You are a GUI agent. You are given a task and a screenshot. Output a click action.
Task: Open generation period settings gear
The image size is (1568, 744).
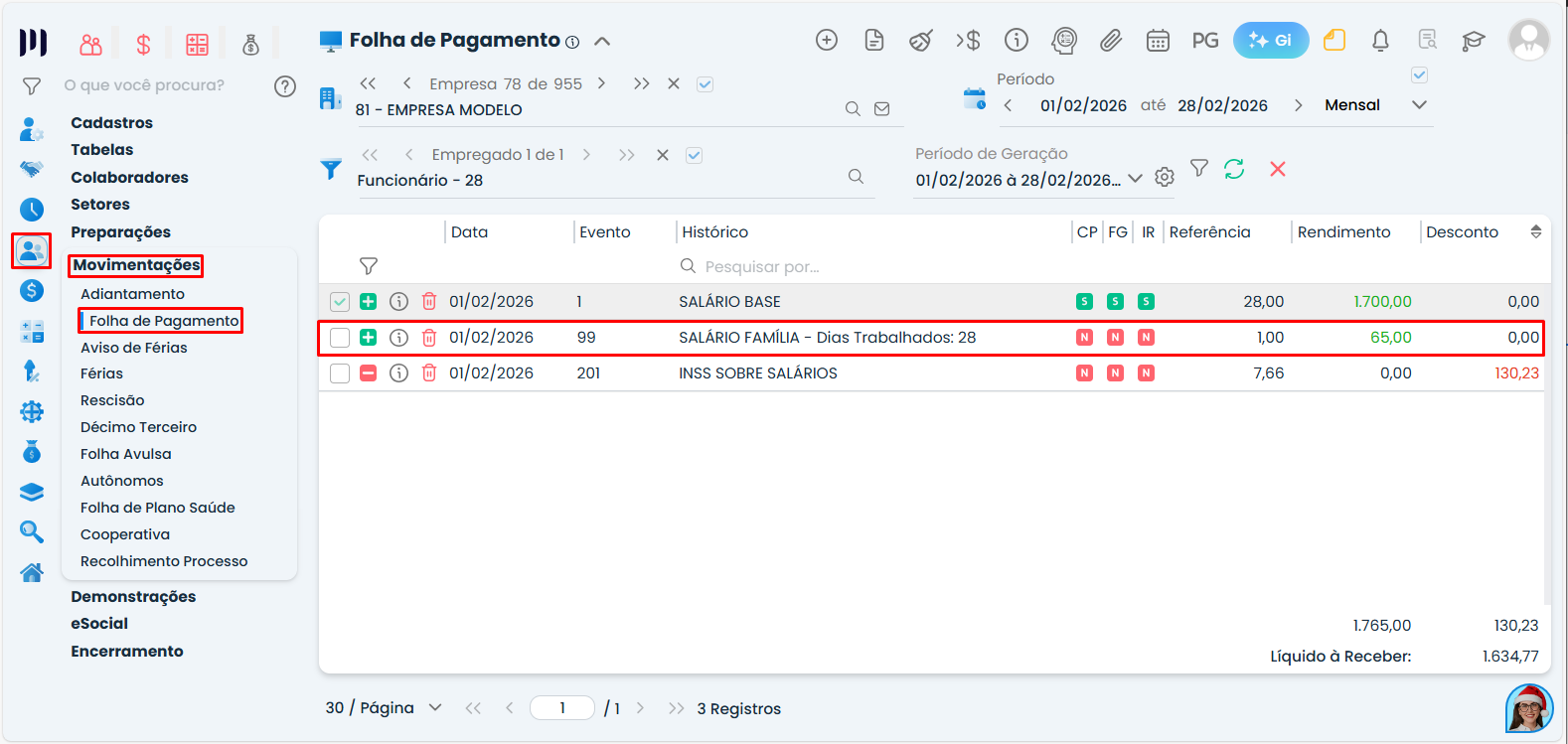(x=1165, y=178)
